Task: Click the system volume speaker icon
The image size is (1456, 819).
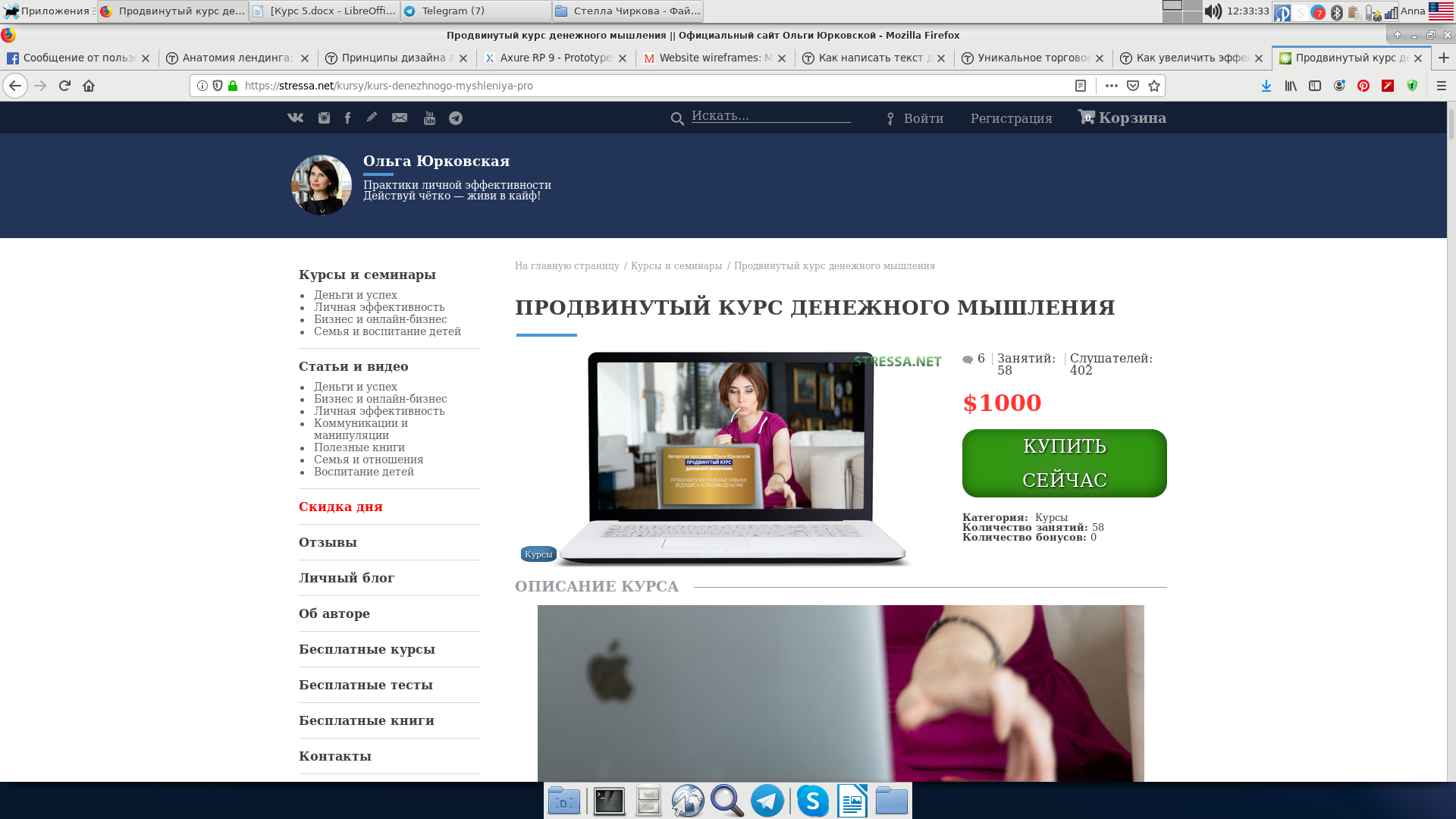Action: coord(1213,11)
